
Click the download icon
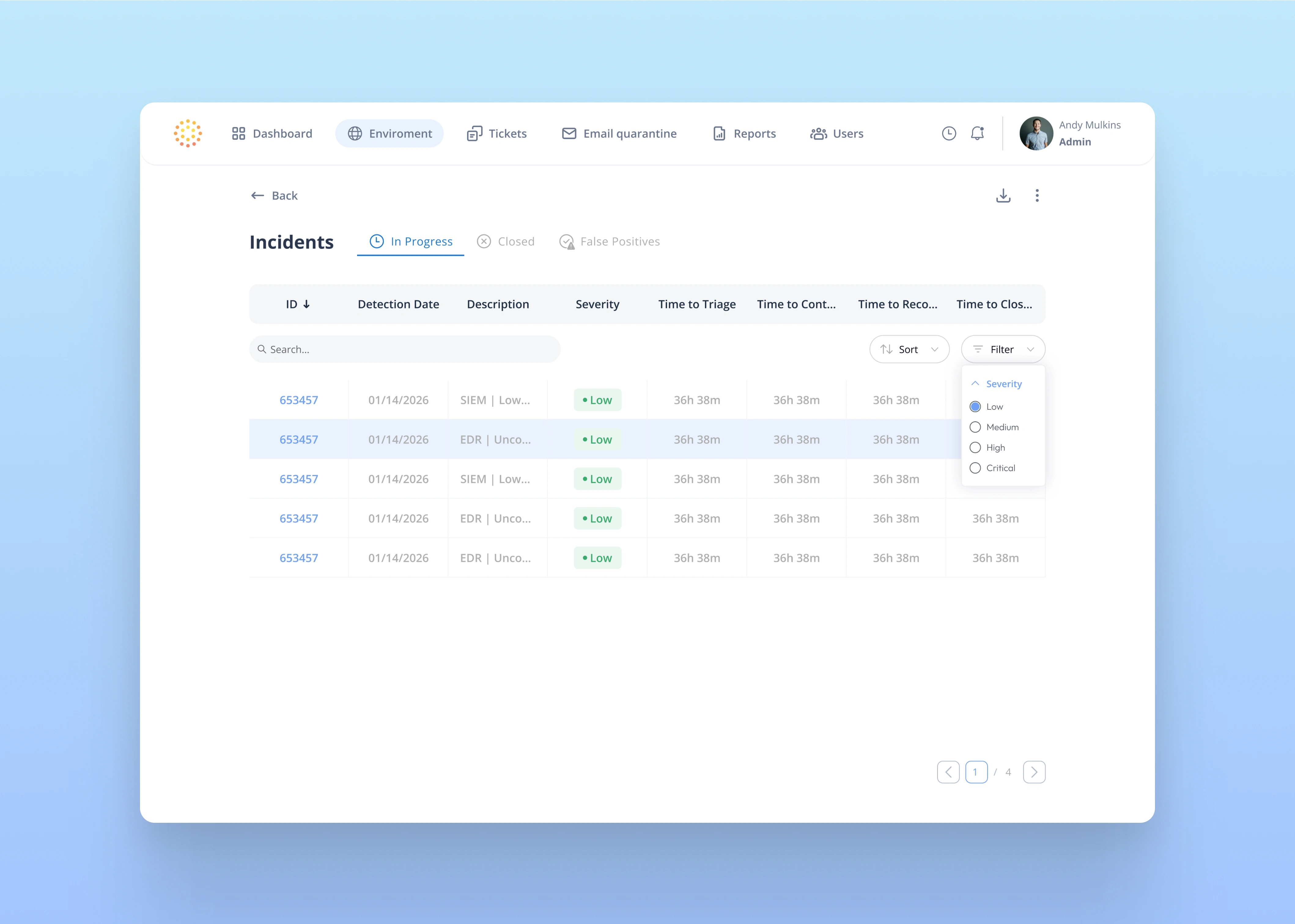click(x=1003, y=196)
